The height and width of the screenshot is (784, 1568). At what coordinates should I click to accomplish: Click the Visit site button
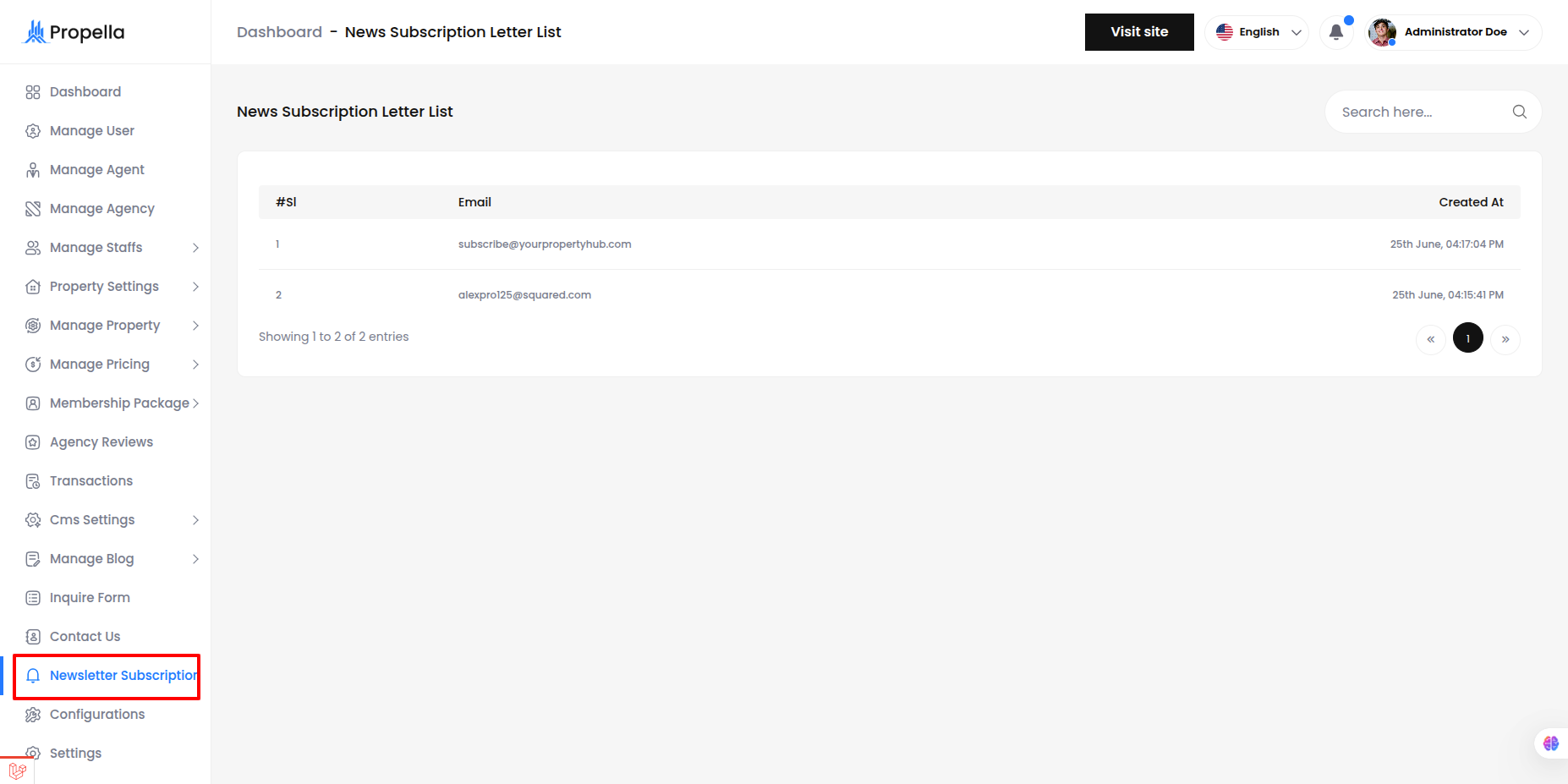pos(1139,32)
